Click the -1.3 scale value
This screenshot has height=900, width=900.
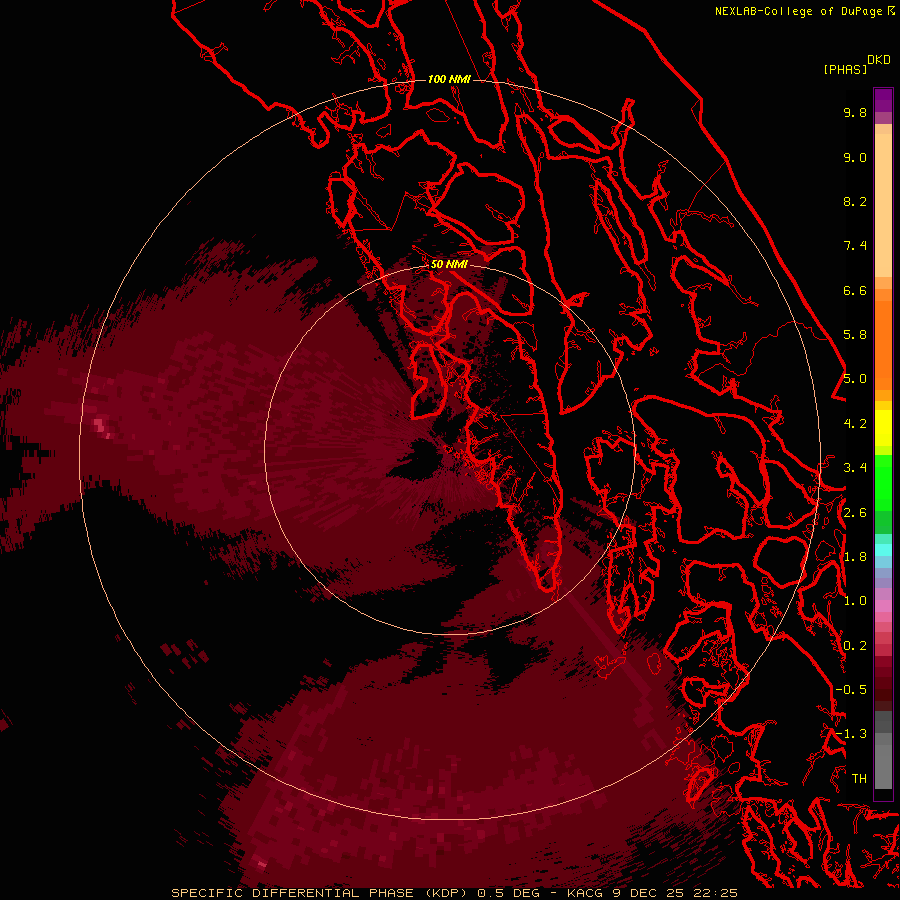tap(851, 734)
